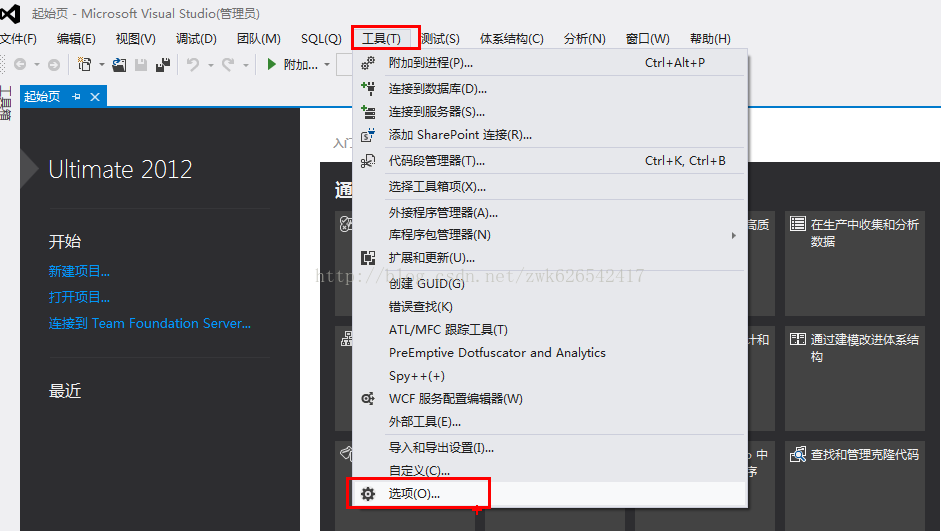Screen dimensions: 941x531
Task: Open the 测试(S) menu
Action: (440, 39)
